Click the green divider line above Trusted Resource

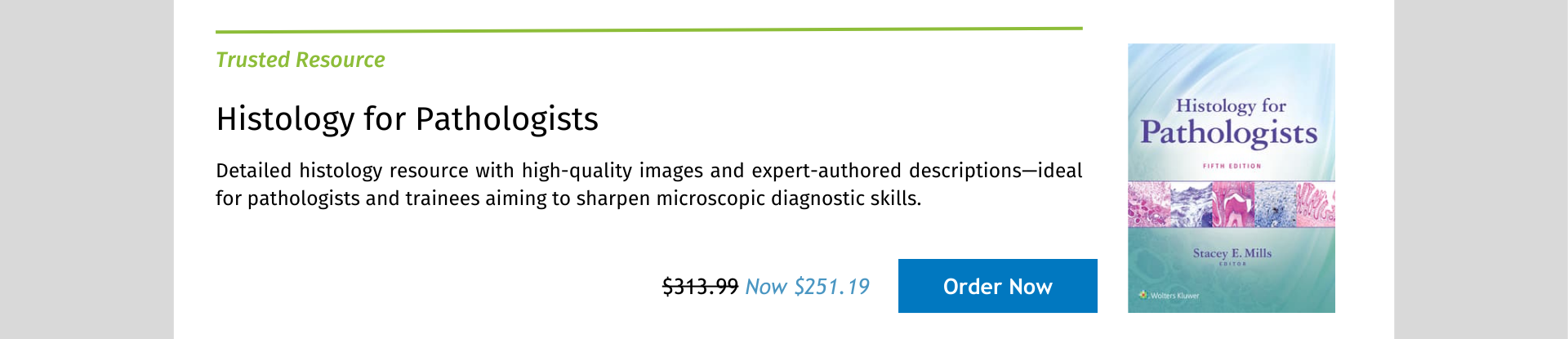[x=648, y=29]
